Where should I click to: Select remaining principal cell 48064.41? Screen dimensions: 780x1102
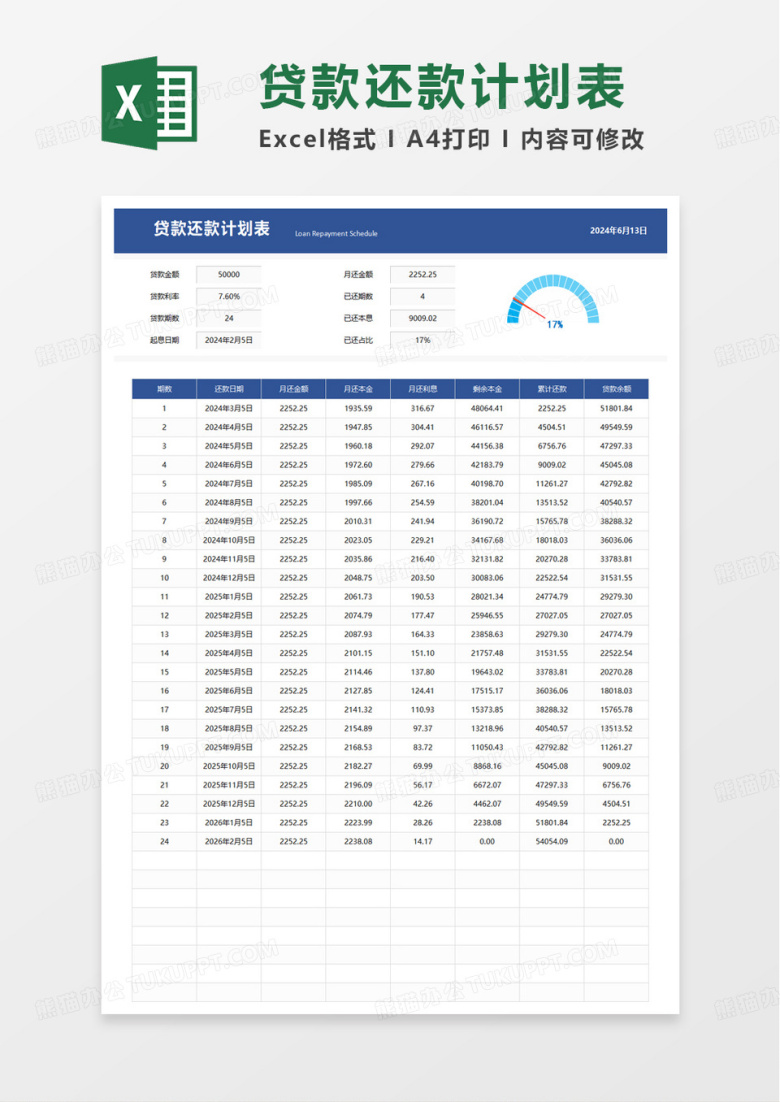(488, 408)
